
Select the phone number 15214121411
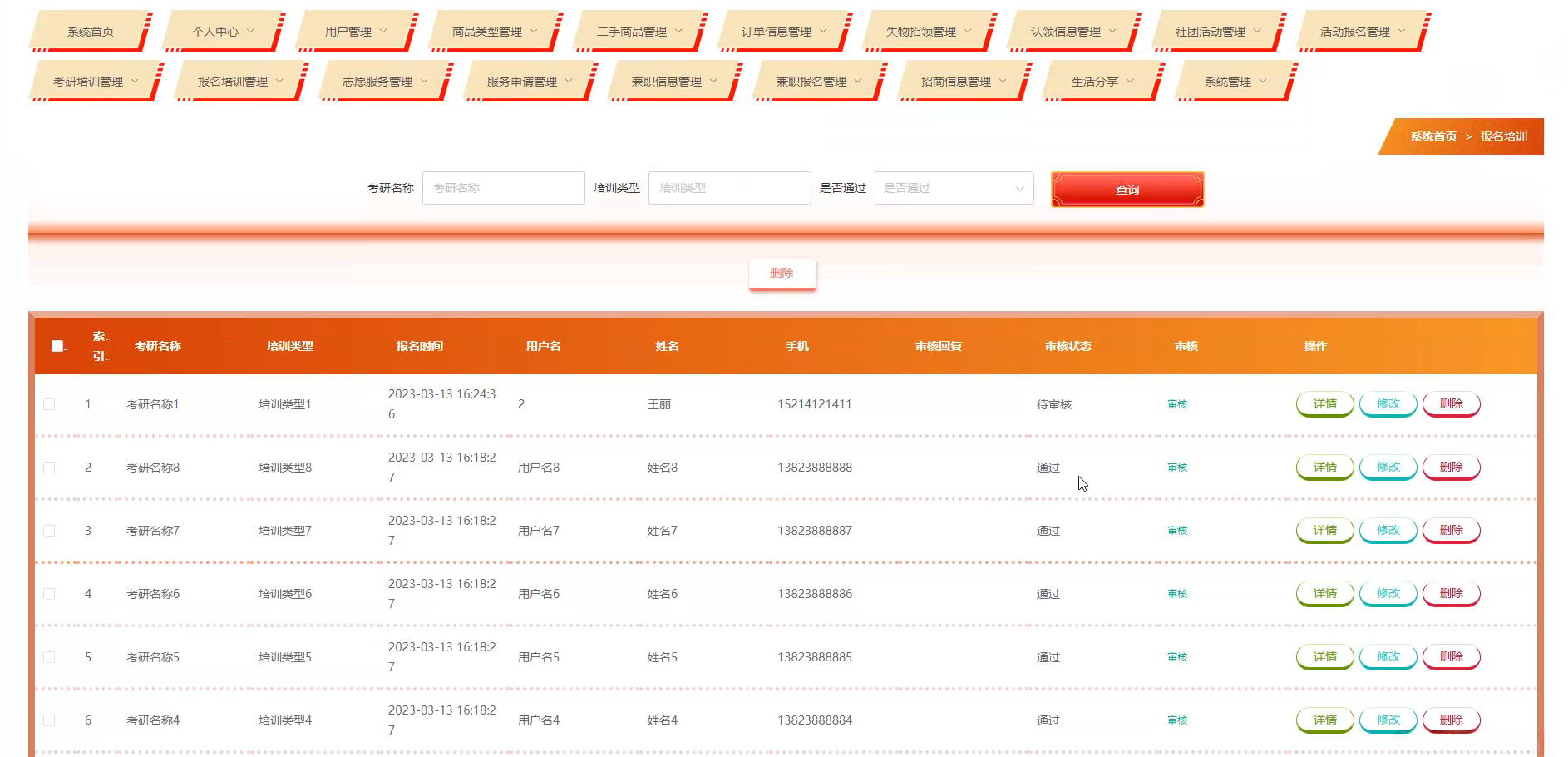[x=815, y=404]
